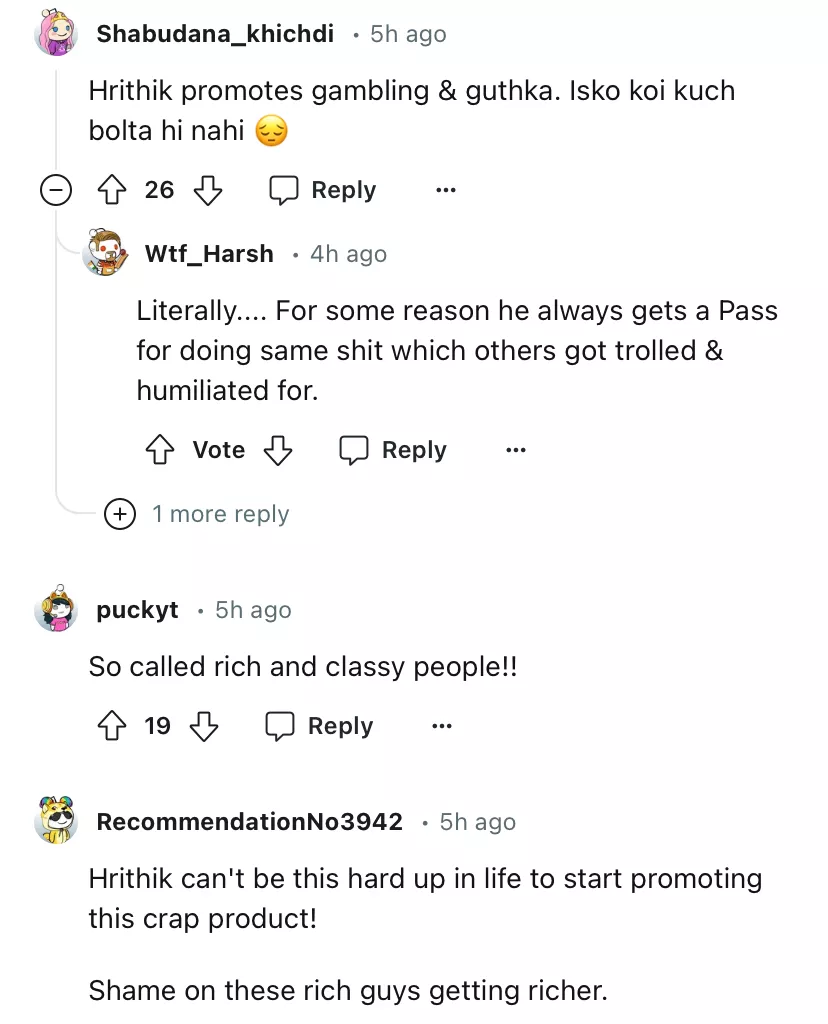Screen dimensions: 828x1024
Task: Downvote puckyt's comment
Action: click(204, 726)
